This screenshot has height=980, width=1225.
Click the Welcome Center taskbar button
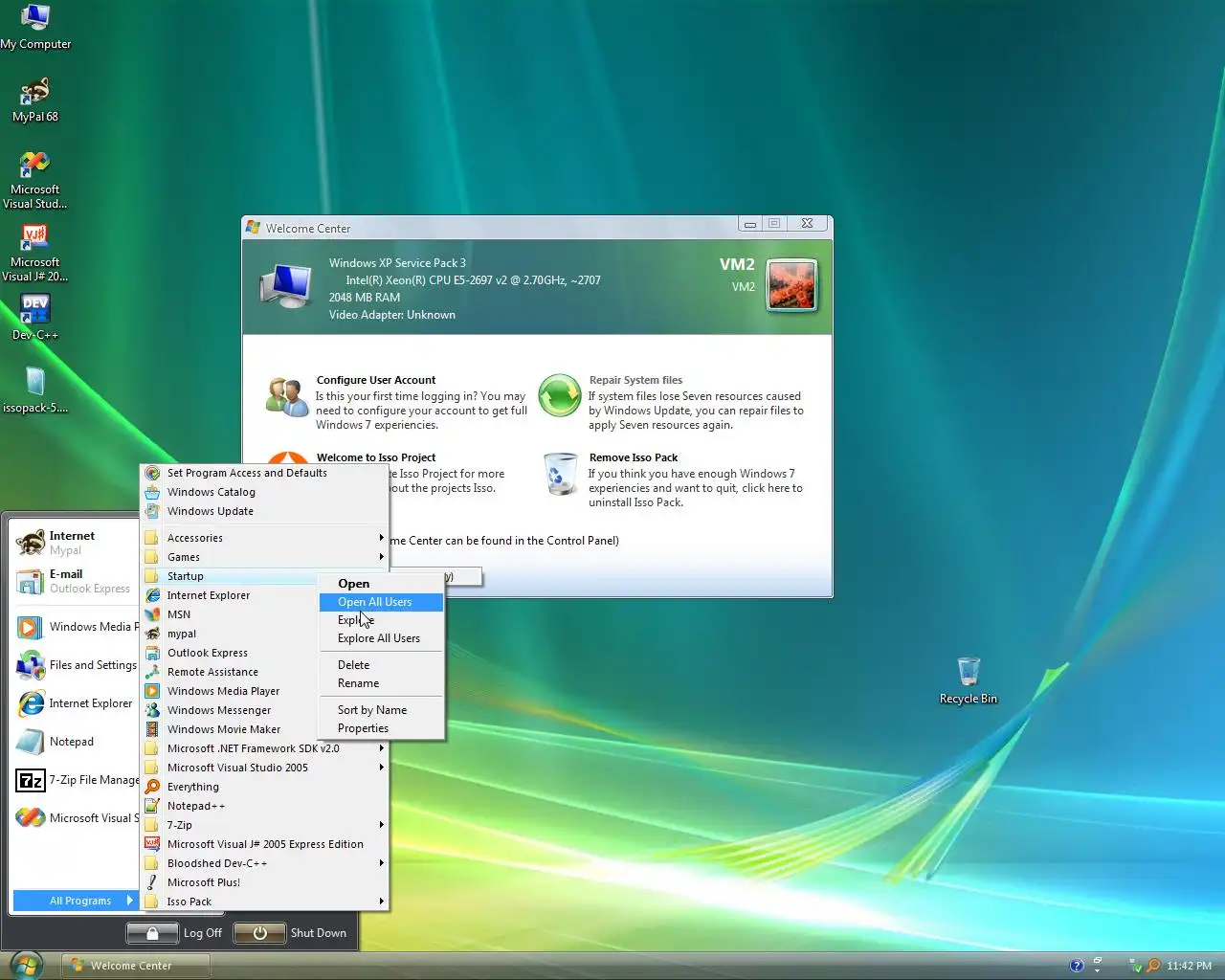[136, 966]
